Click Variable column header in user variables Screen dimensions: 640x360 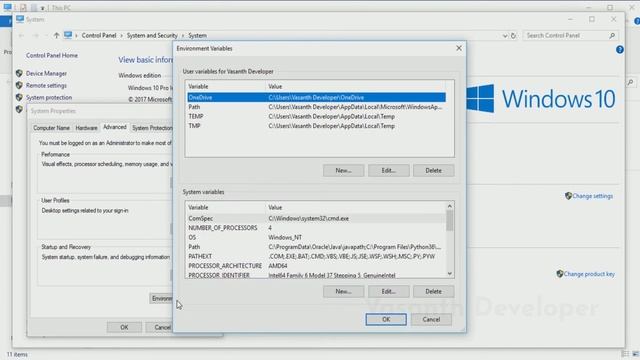click(225, 87)
